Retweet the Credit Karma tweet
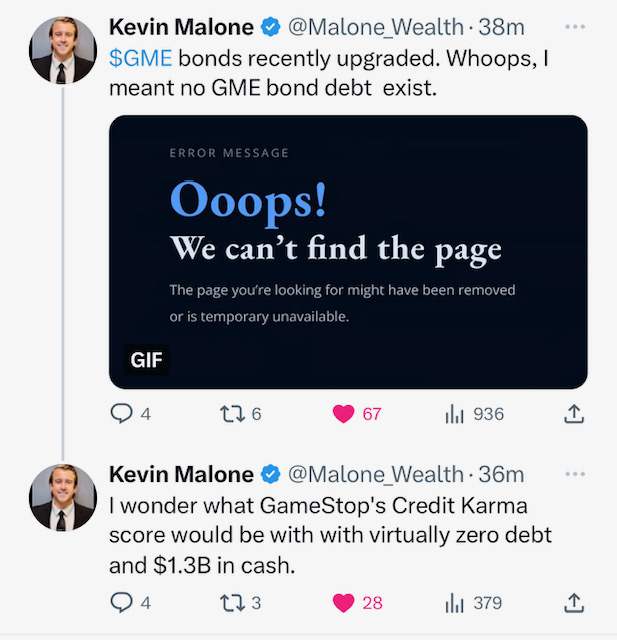The width and height of the screenshot is (617, 640). (x=230, y=602)
